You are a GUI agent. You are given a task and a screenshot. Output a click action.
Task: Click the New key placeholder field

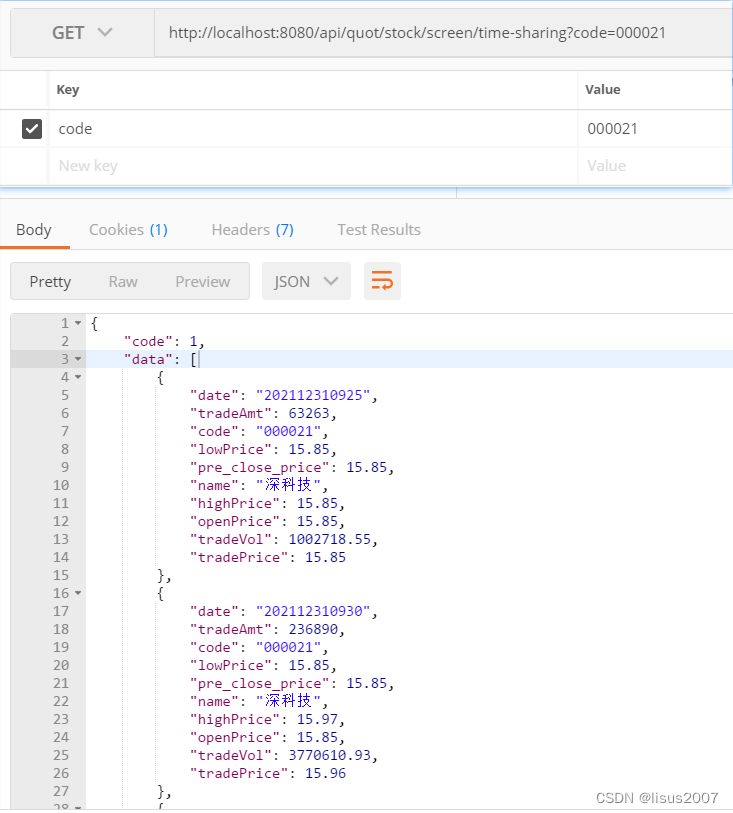point(313,166)
